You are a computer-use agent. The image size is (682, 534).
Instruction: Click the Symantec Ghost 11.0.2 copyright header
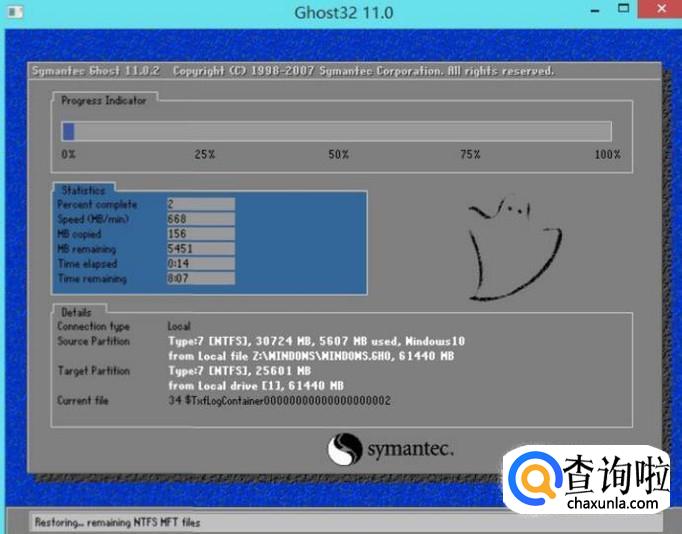coord(293,71)
